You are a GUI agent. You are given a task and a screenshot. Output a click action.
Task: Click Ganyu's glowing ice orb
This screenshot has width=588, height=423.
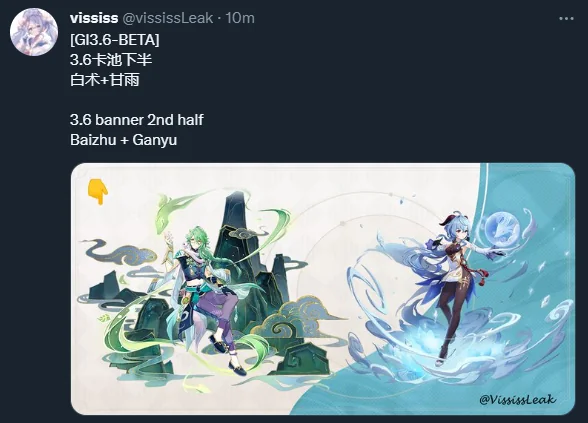[x=502, y=228]
